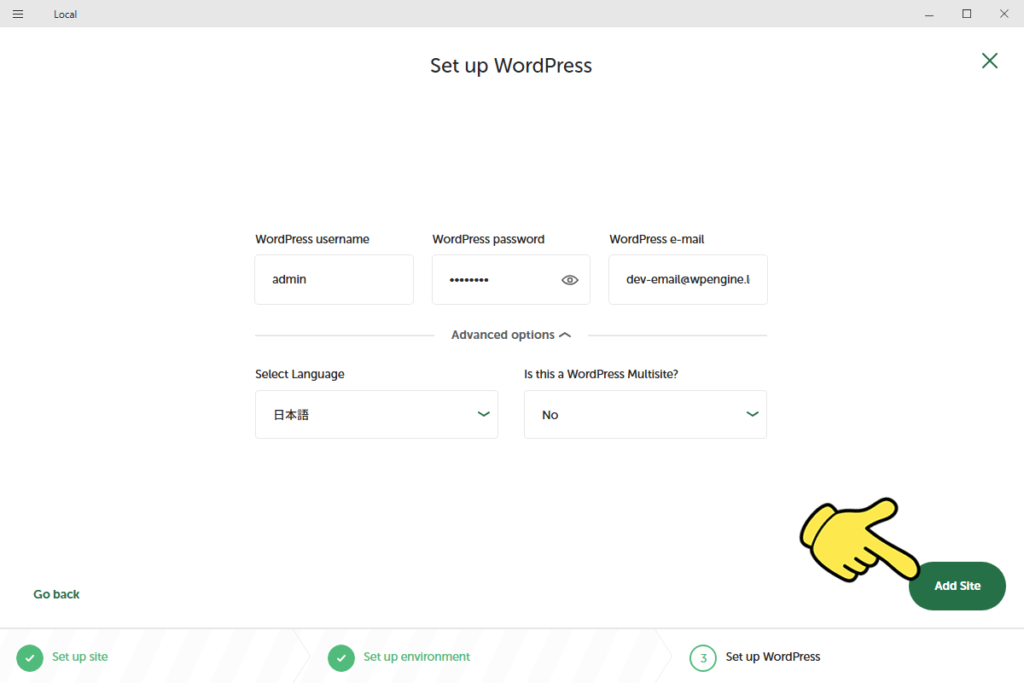Click the Set up environment green checkmark
This screenshot has width=1024, height=683.
[341, 658]
